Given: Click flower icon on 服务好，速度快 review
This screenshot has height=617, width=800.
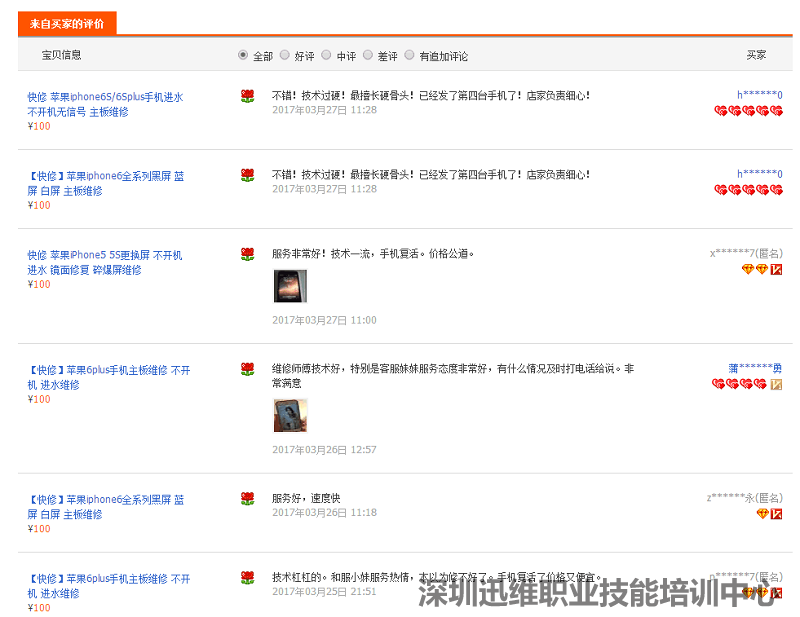Looking at the screenshot, I should point(247,499).
